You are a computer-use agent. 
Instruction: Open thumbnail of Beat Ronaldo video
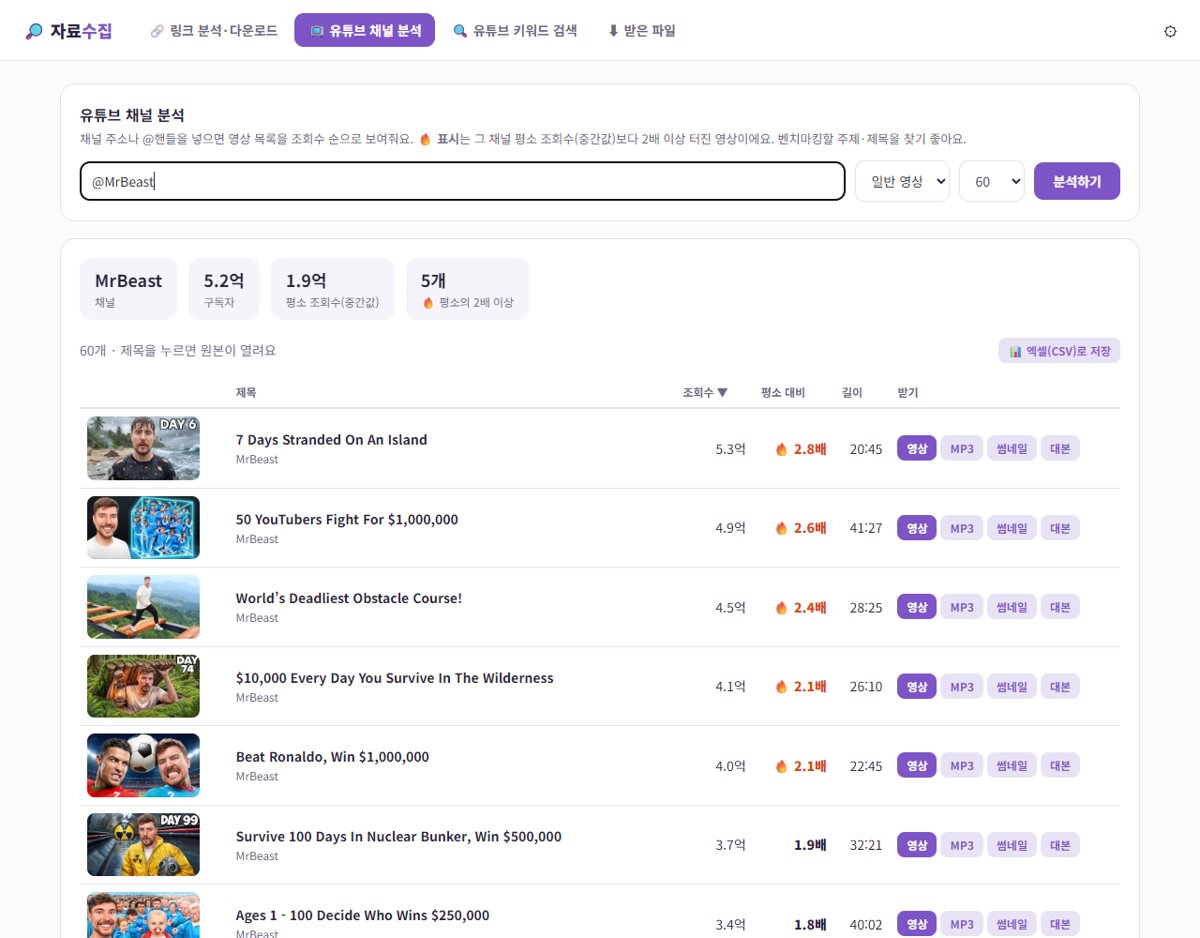point(143,765)
